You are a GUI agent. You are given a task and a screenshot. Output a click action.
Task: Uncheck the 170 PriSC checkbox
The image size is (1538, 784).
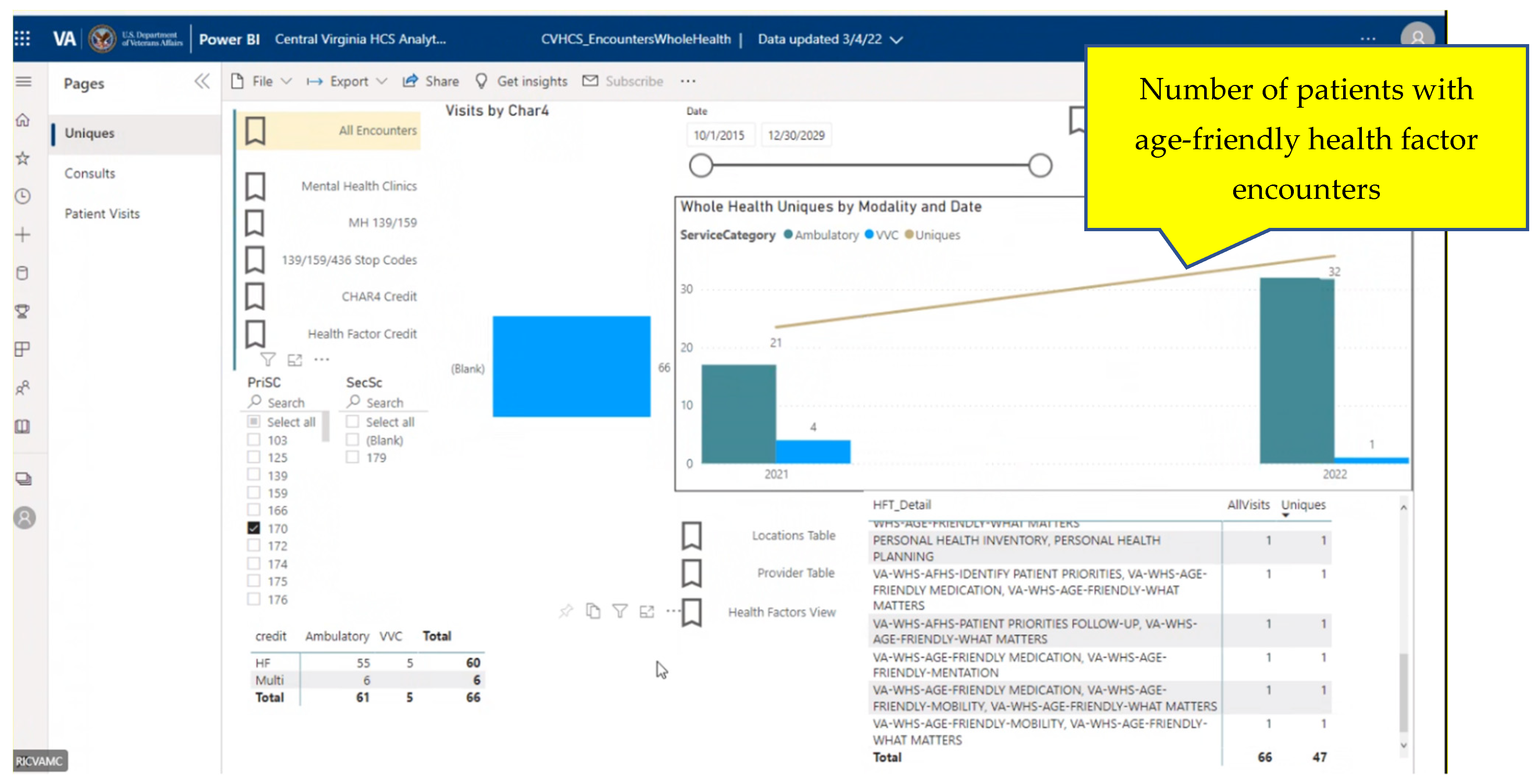click(x=254, y=528)
